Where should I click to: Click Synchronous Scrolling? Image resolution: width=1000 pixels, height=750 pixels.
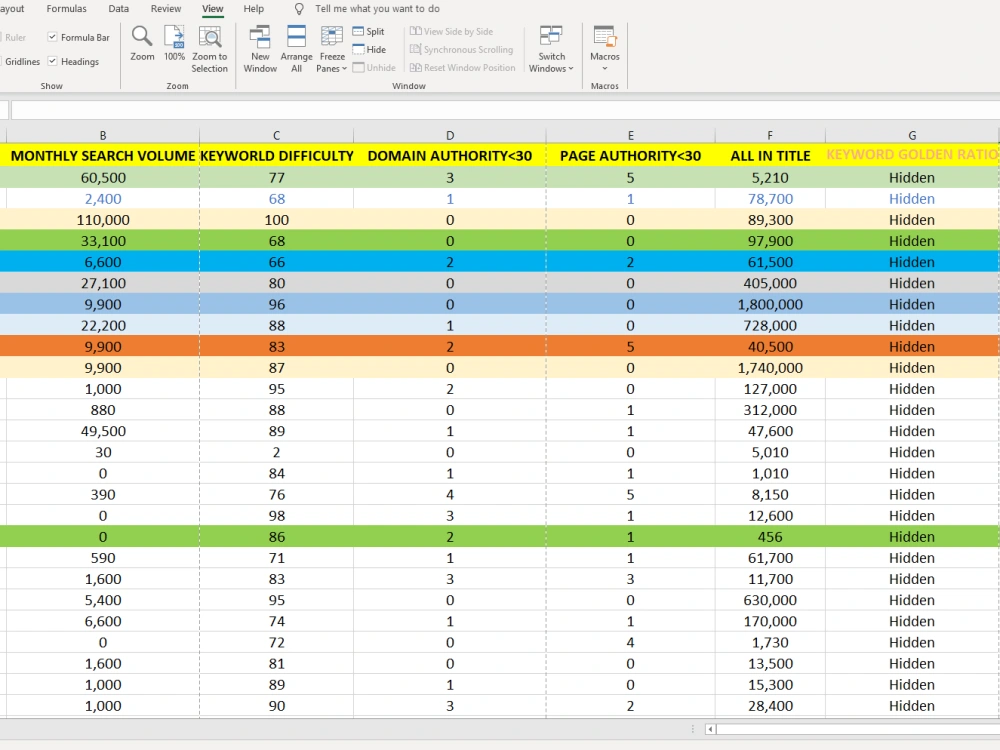pos(461,49)
